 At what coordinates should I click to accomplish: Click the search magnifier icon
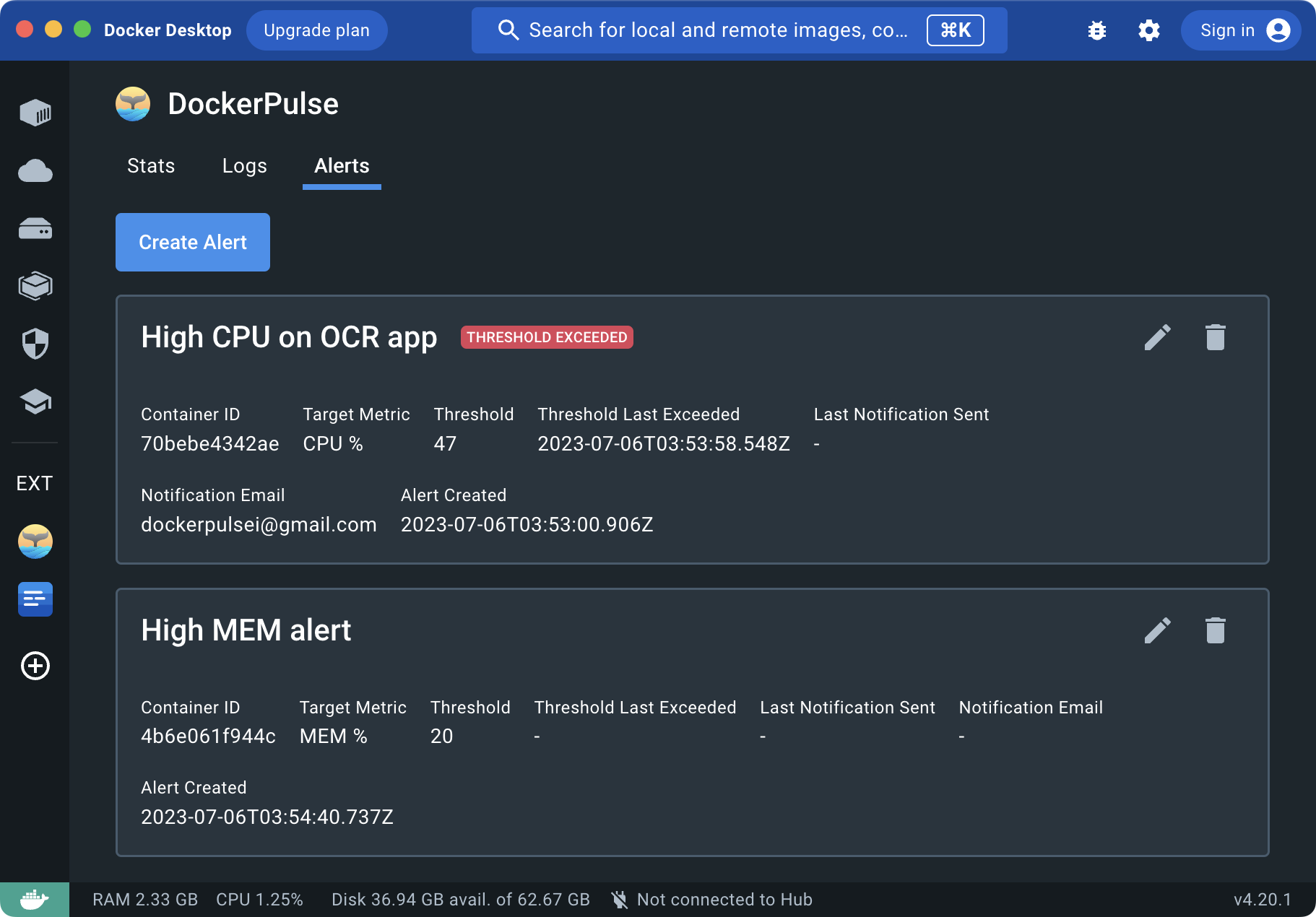click(508, 30)
